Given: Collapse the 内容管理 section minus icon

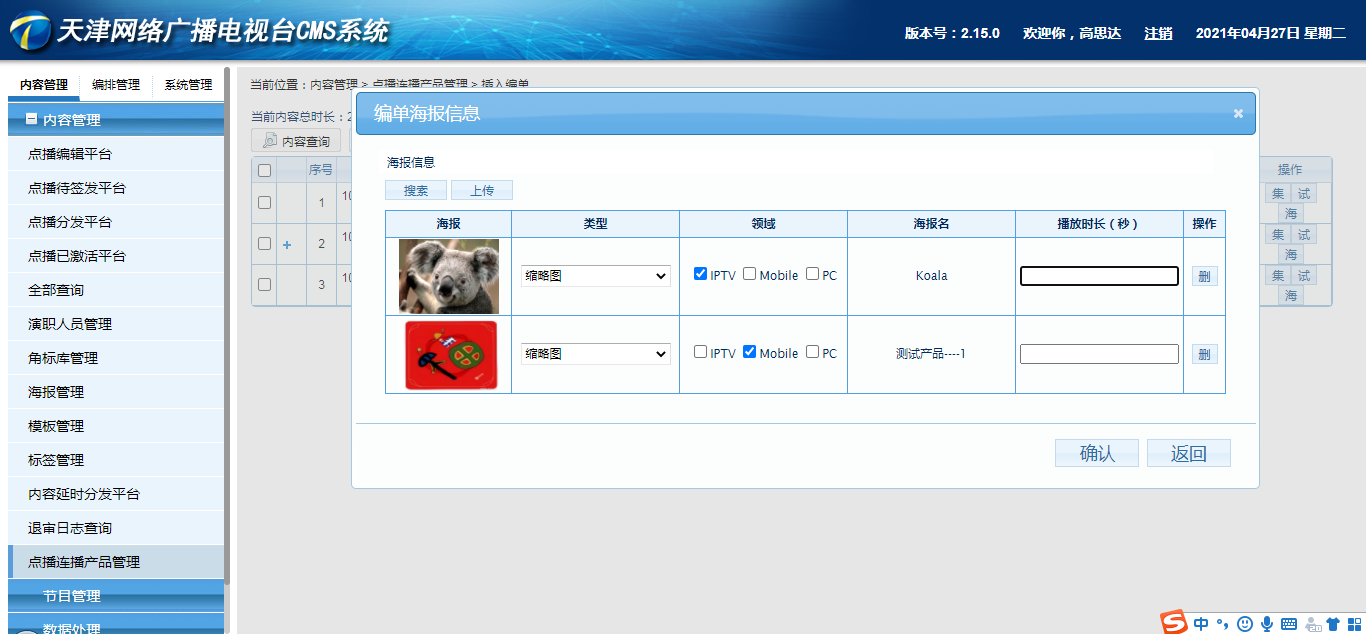Looking at the screenshot, I should (31, 119).
